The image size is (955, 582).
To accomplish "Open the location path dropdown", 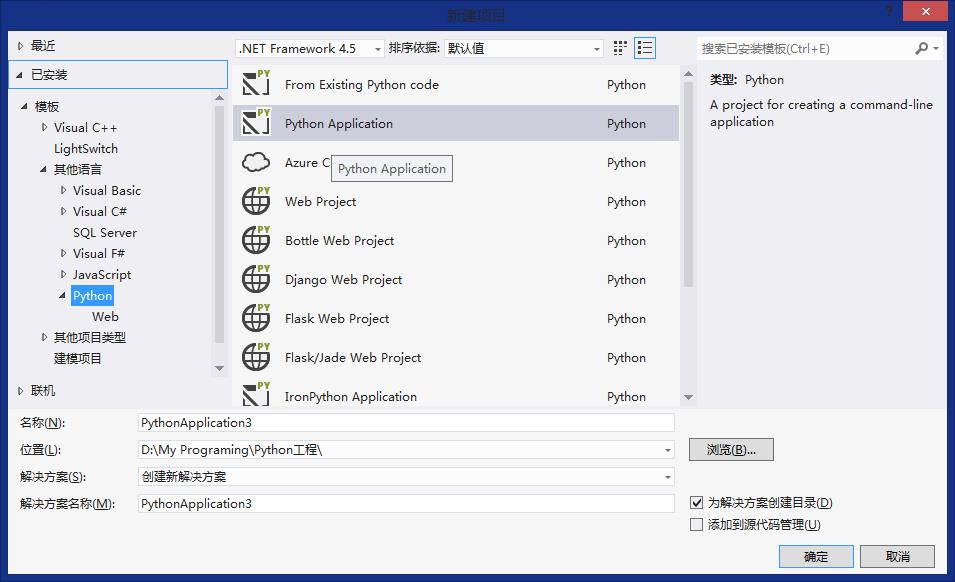I will 668,451.
